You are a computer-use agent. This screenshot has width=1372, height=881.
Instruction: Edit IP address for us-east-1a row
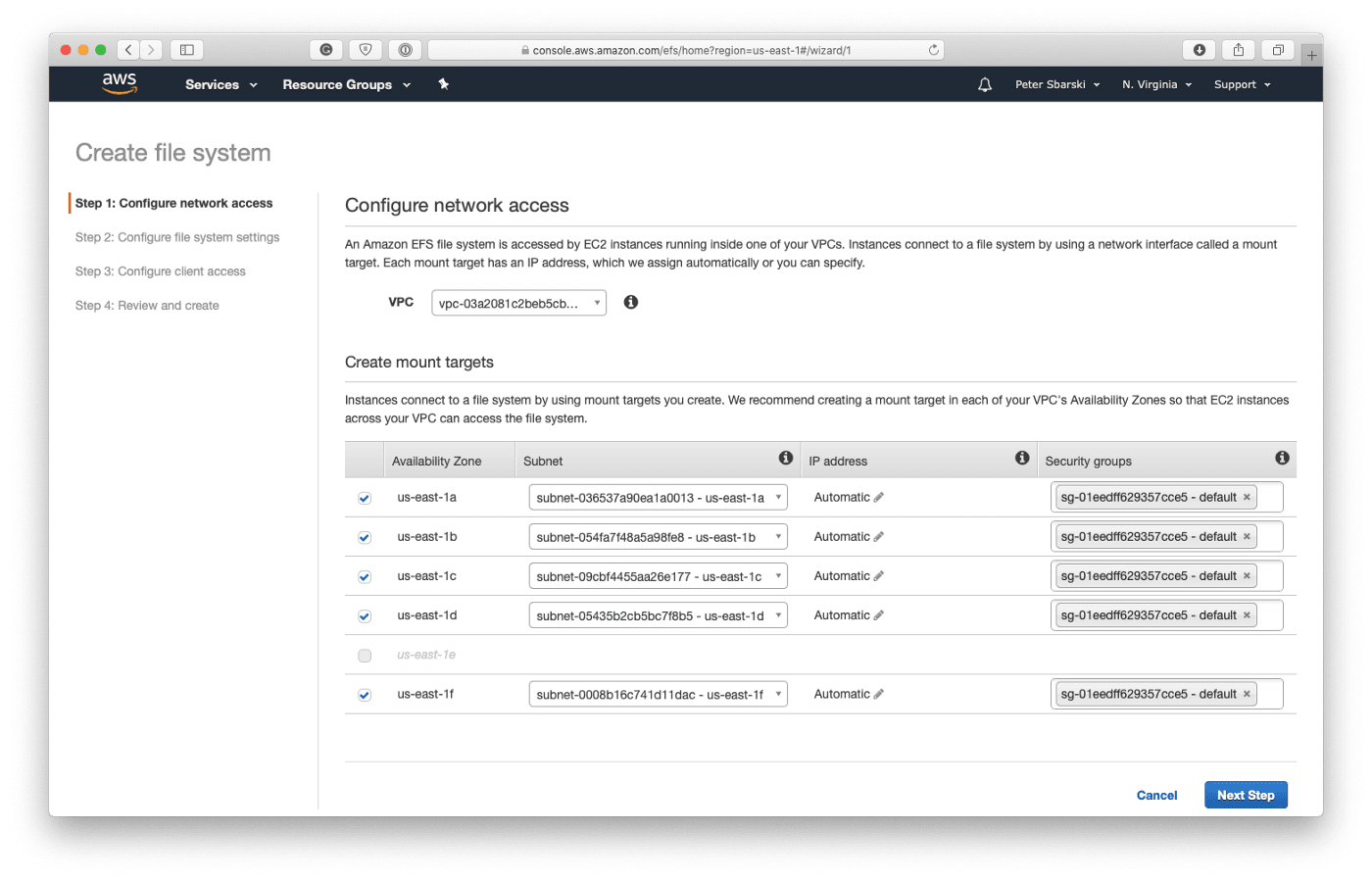coord(879,498)
